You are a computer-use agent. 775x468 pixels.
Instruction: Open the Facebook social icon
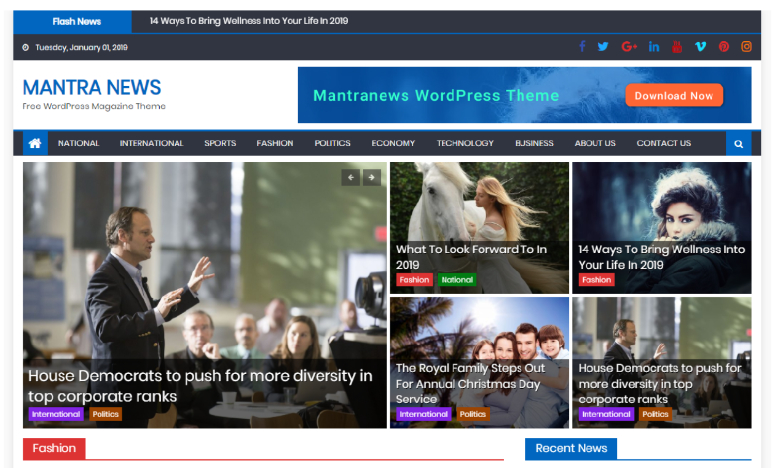pos(582,46)
